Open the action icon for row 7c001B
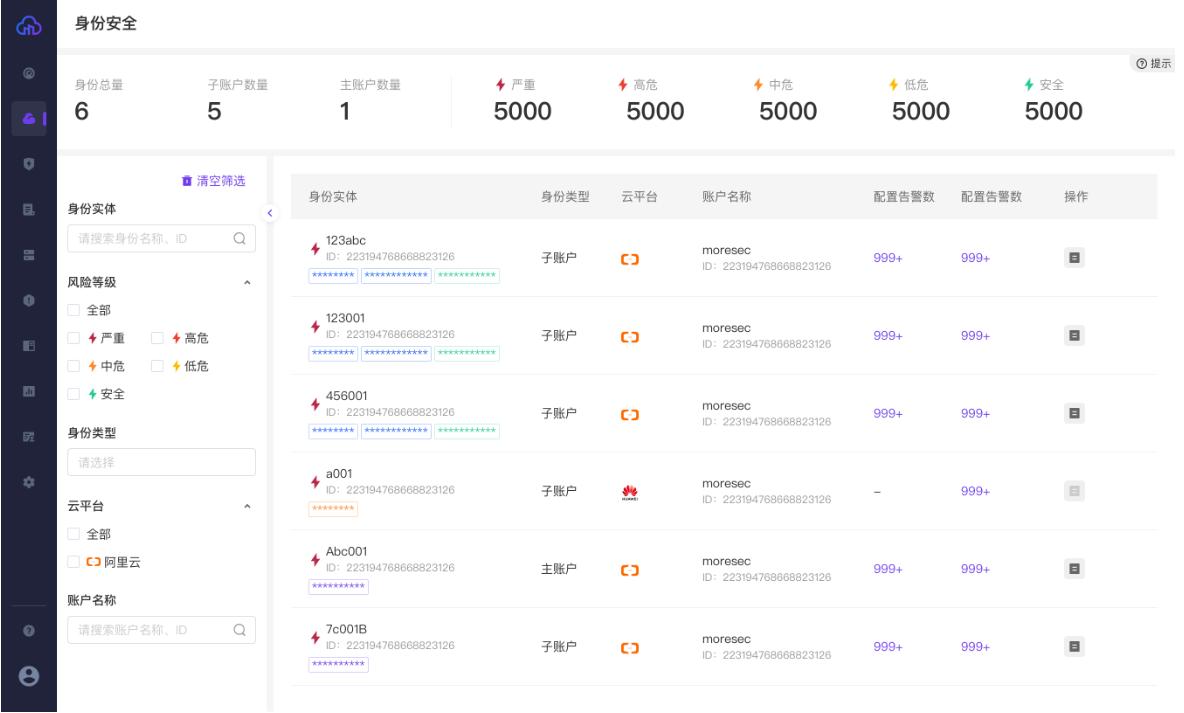Viewport: 1184px width, 713px height. click(1074, 647)
